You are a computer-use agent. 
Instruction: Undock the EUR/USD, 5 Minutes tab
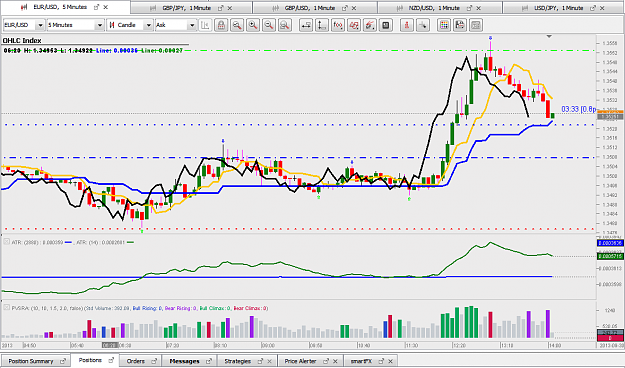click(x=96, y=7)
